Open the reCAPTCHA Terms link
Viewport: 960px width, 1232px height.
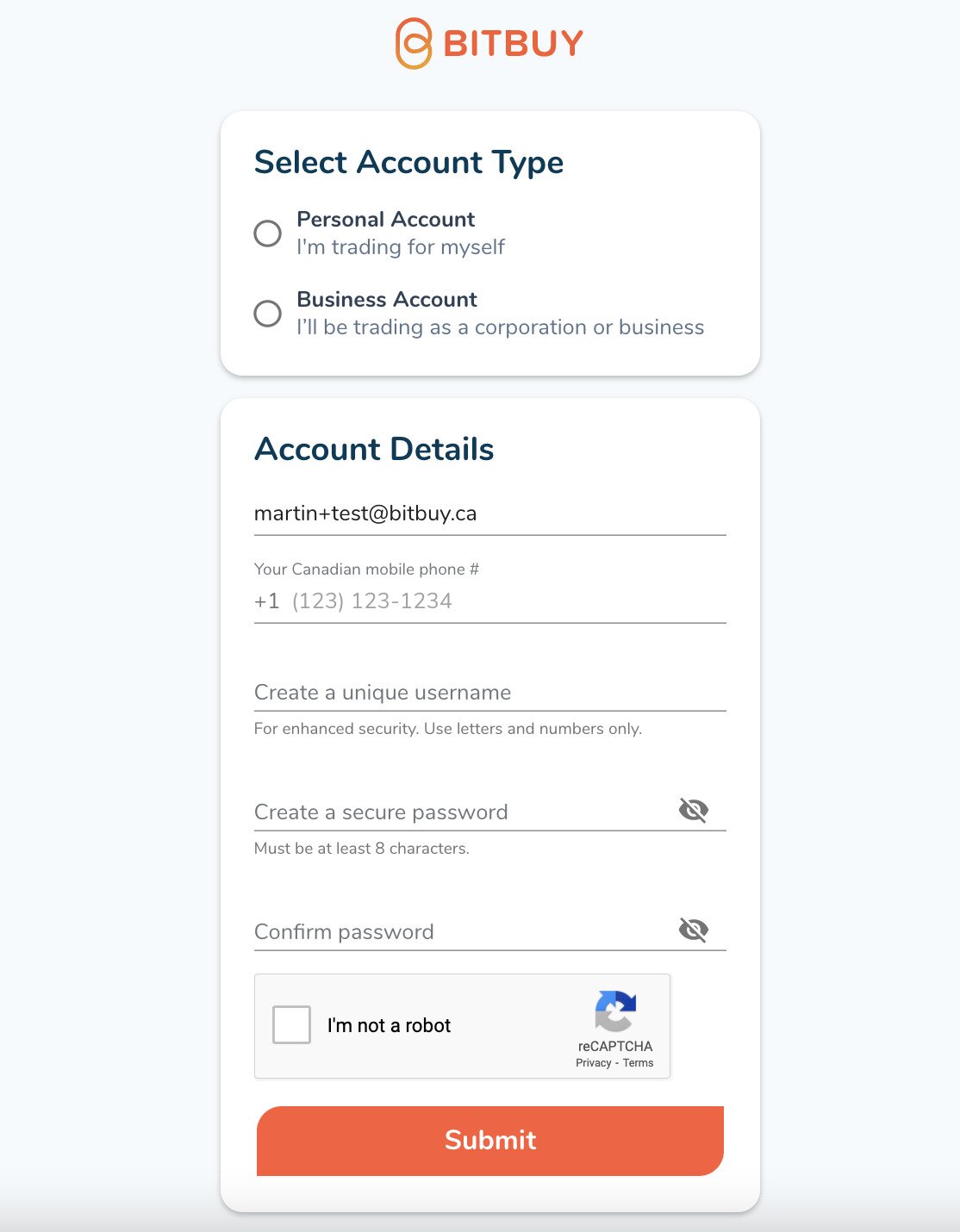pos(638,1063)
